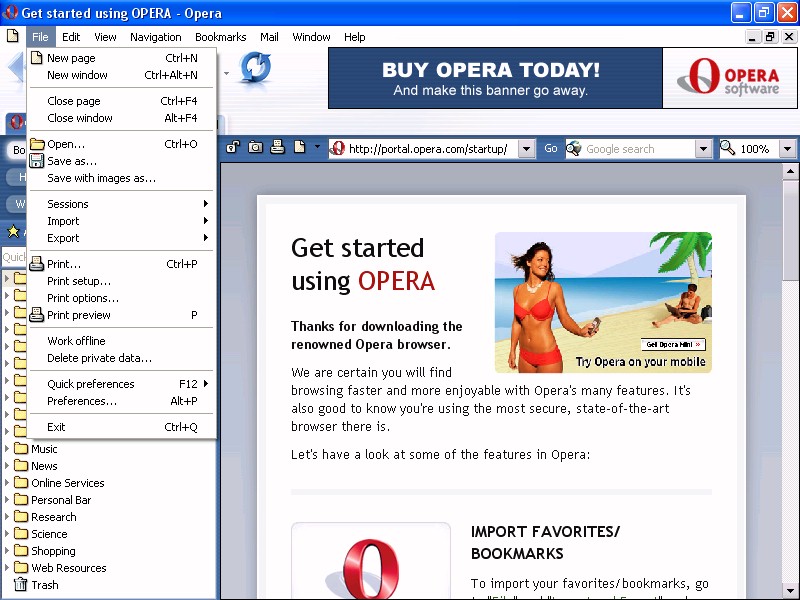The image size is (800, 600).
Task: Click the large red Opera O logo on page
Action: pos(371,569)
